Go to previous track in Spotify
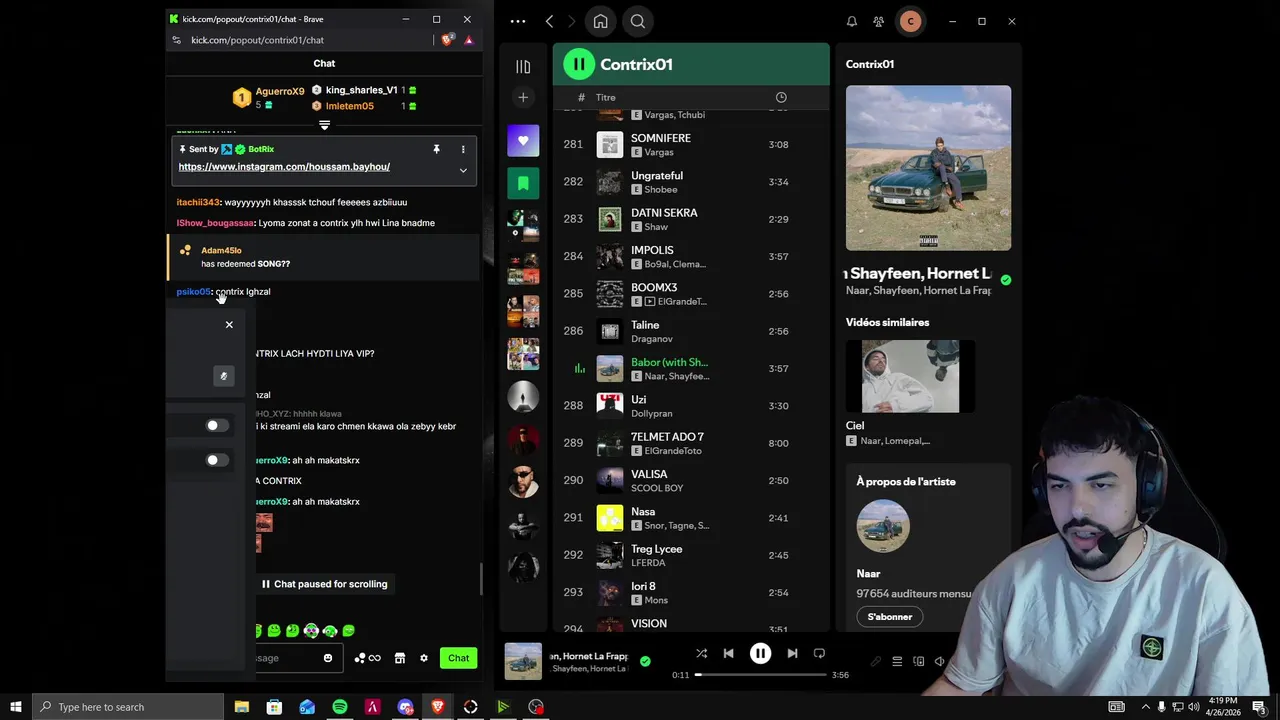The width and height of the screenshot is (1280, 720). pos(728,653)
